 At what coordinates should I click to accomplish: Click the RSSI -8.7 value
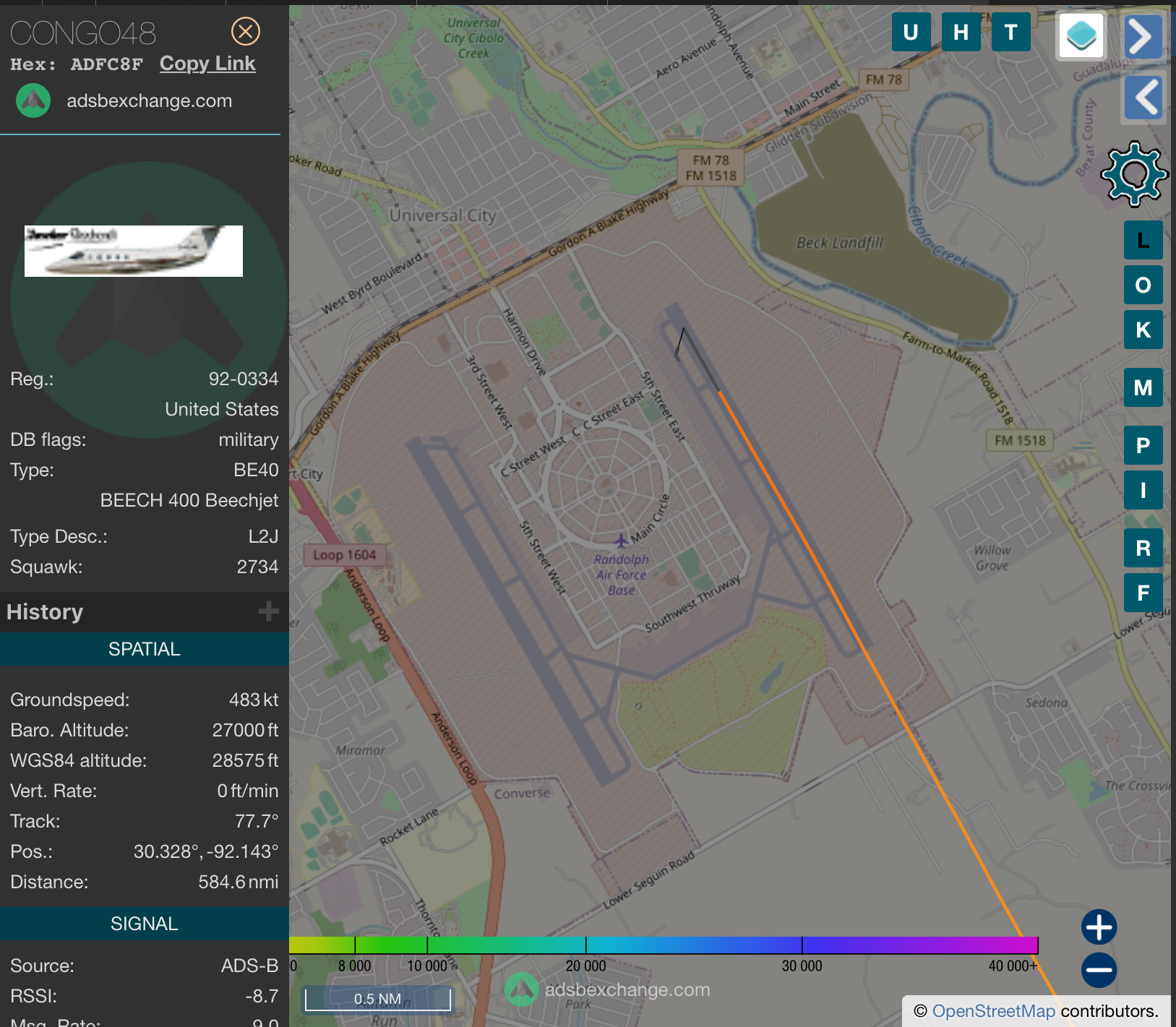[262, 996]
